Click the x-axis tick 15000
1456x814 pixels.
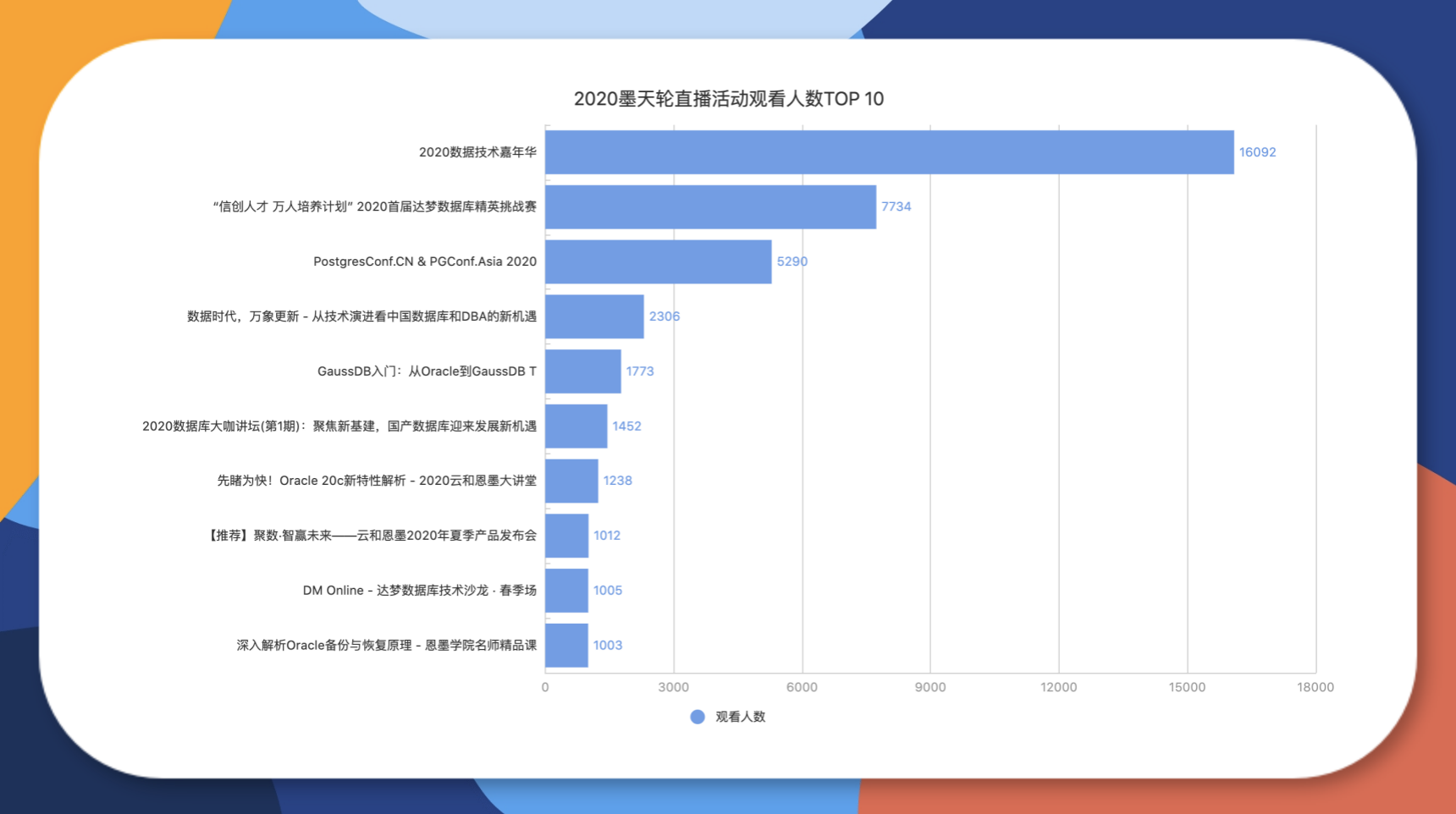point(1188,687)
